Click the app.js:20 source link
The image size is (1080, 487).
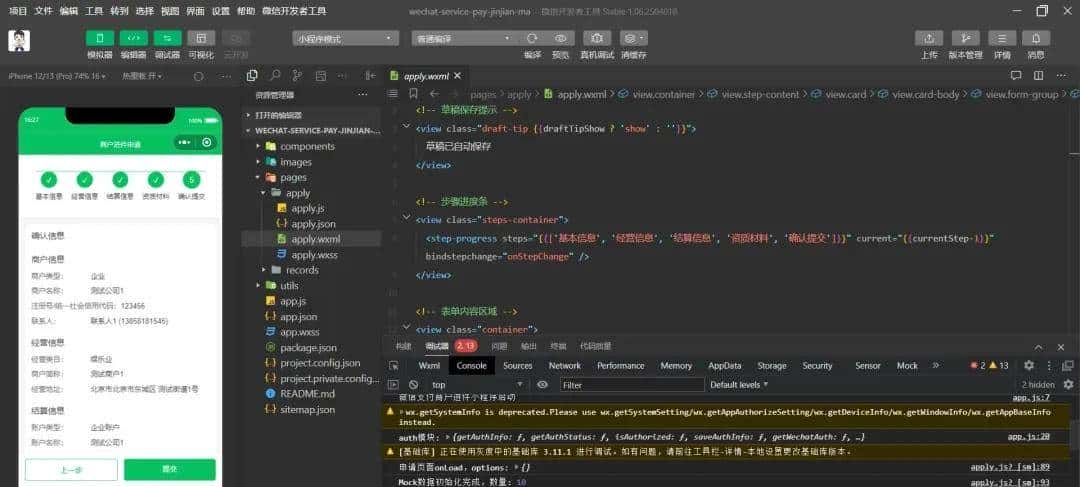1028,437
